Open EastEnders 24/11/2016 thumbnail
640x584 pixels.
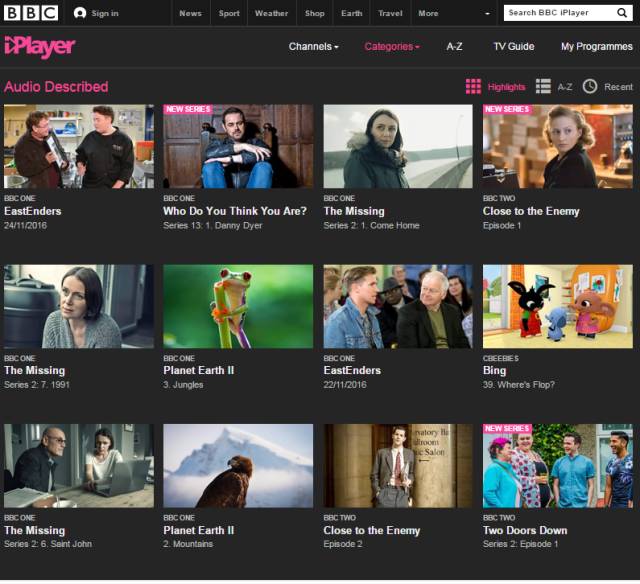79,146
